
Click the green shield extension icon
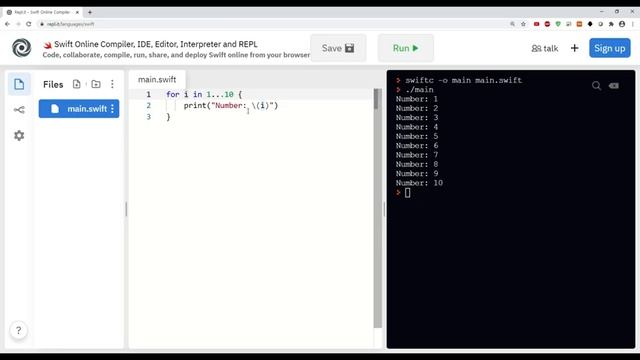558,24
